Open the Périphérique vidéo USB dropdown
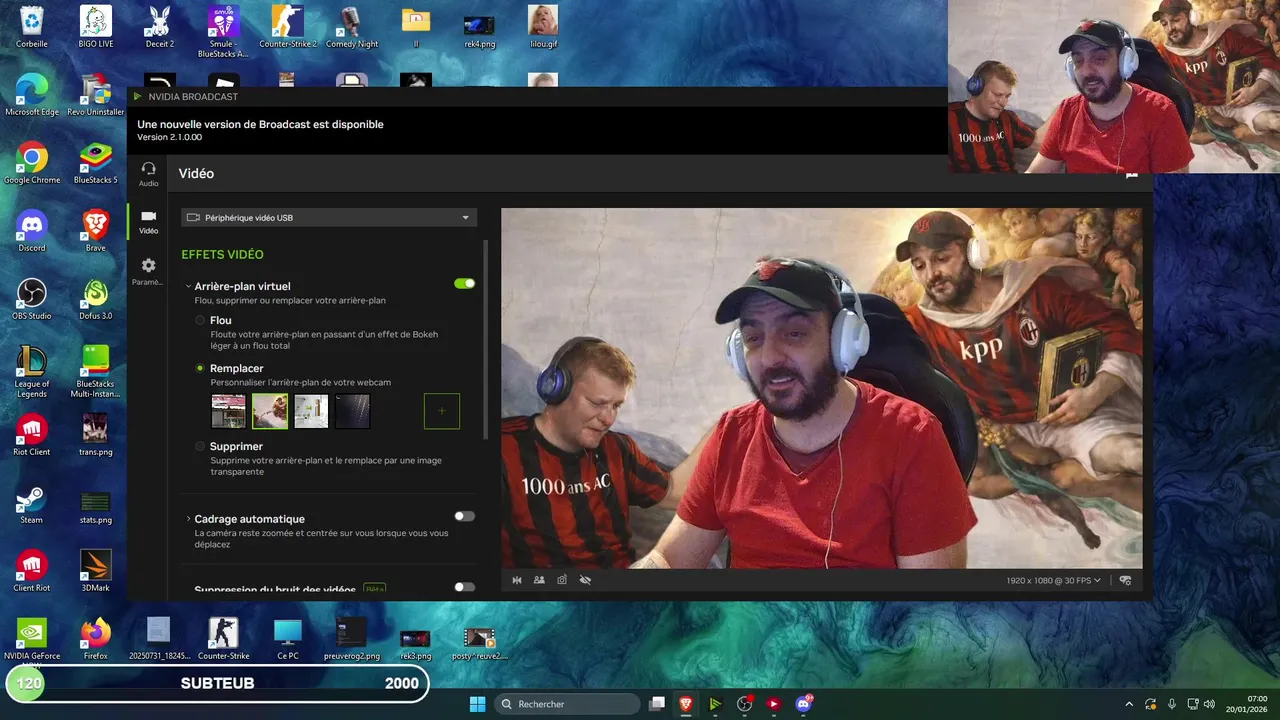The width and height of the screenshot is (1280, 720). tap(329, 217)
